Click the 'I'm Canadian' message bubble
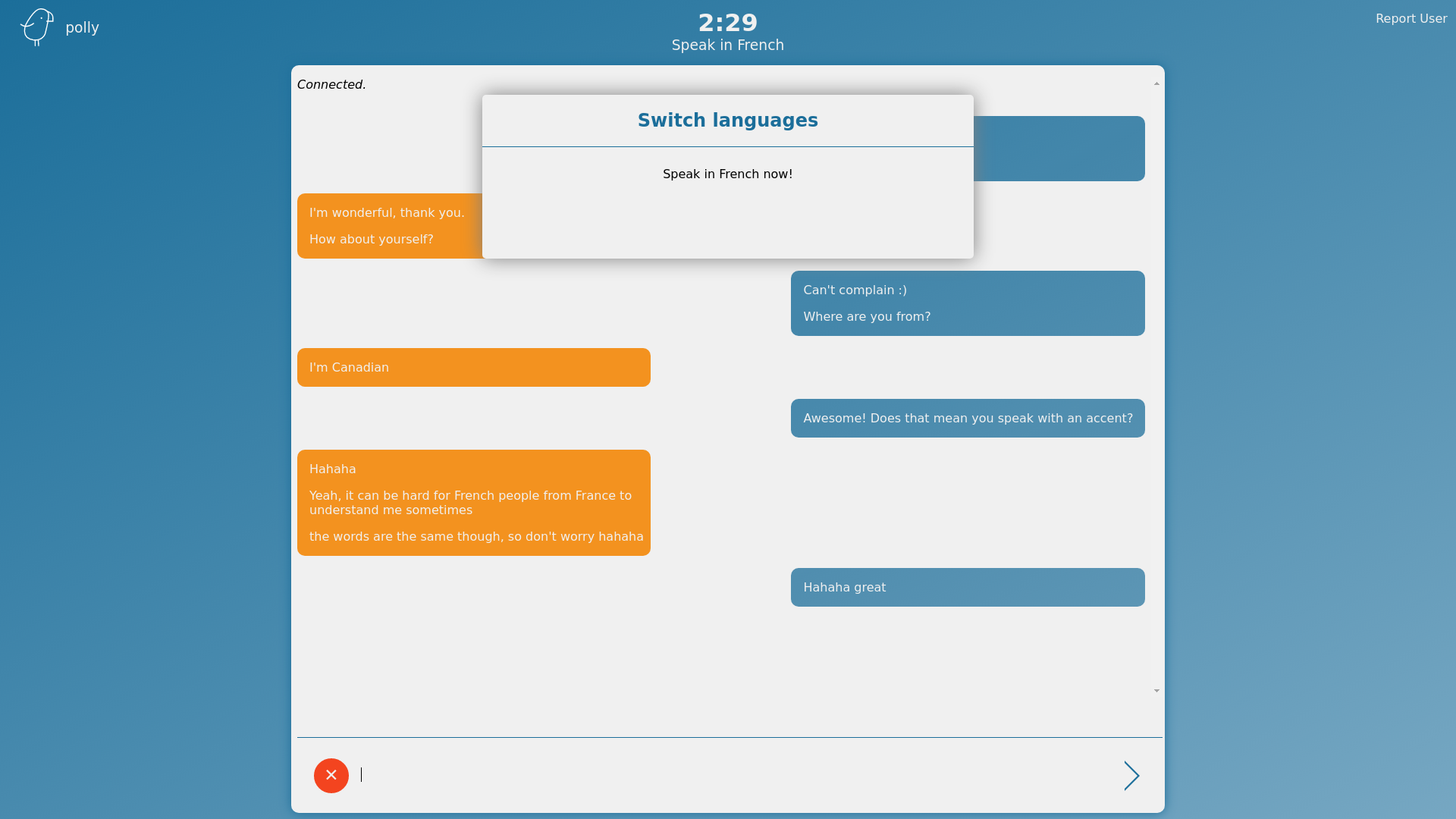Screen dimensions: 1456x819 (473, 368)
